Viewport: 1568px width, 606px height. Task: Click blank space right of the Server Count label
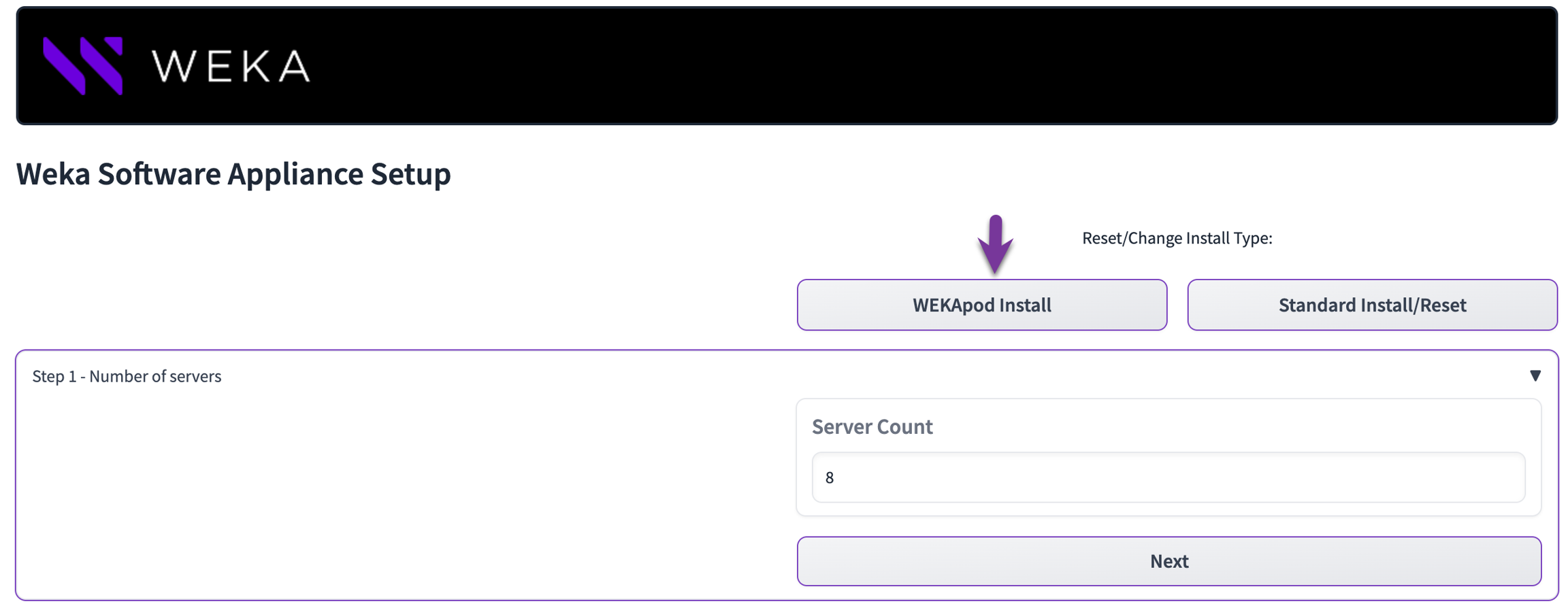click(1225, 427)
